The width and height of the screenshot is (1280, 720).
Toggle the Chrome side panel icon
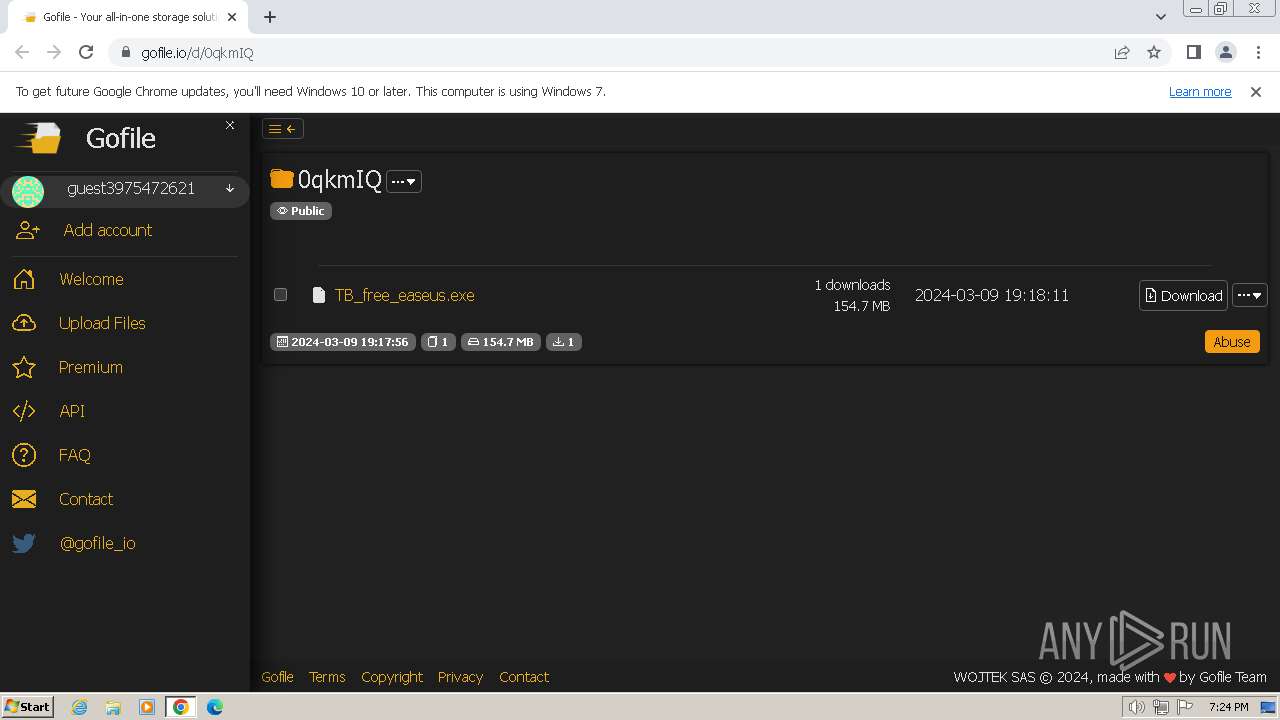point(1193,52)
